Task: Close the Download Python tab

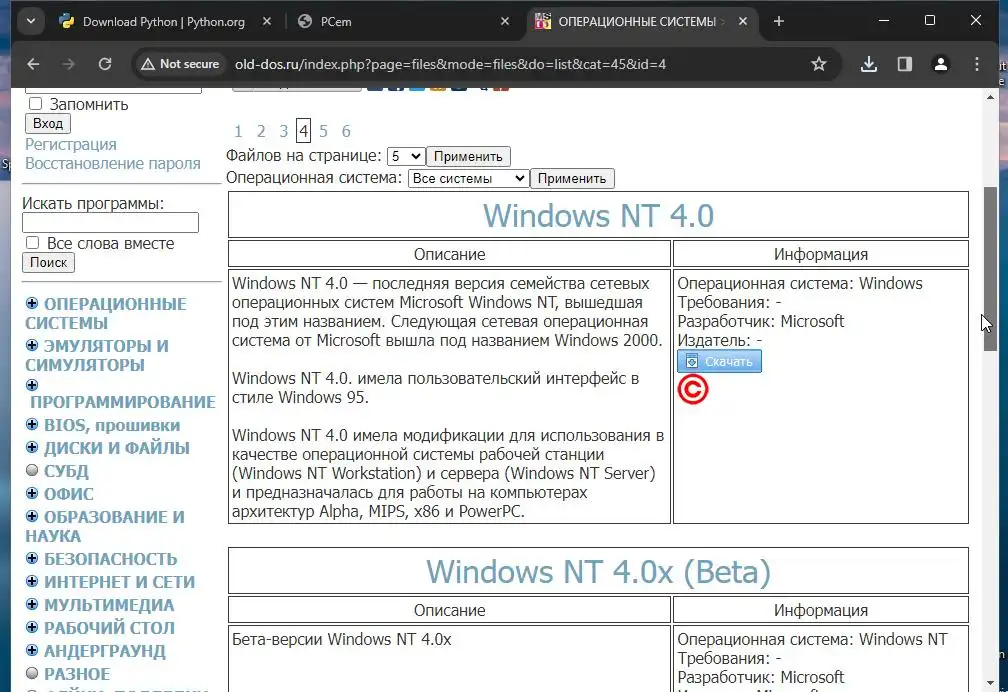Action: point(267,21)
